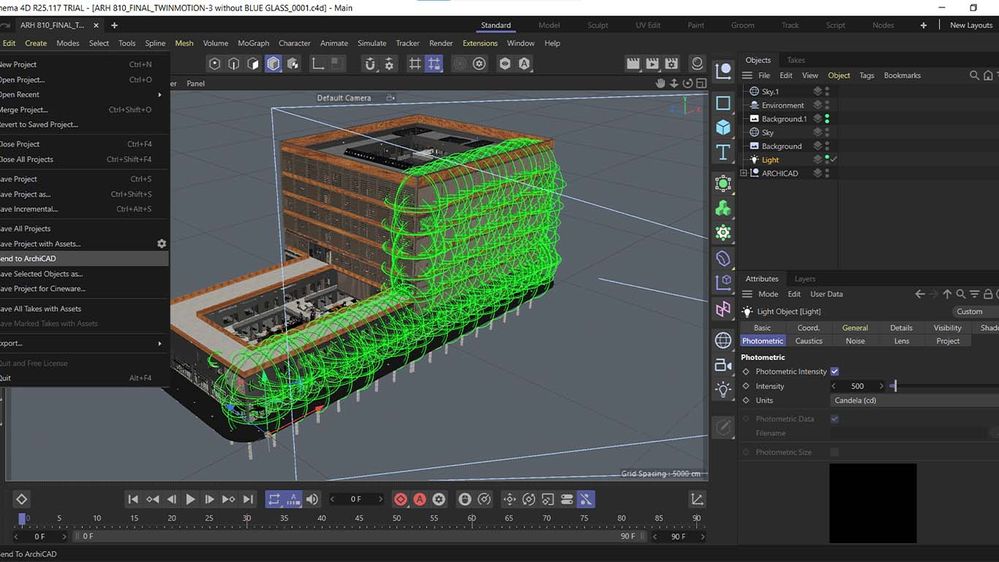Click the search icon in Objects panel

pos(974,75)
